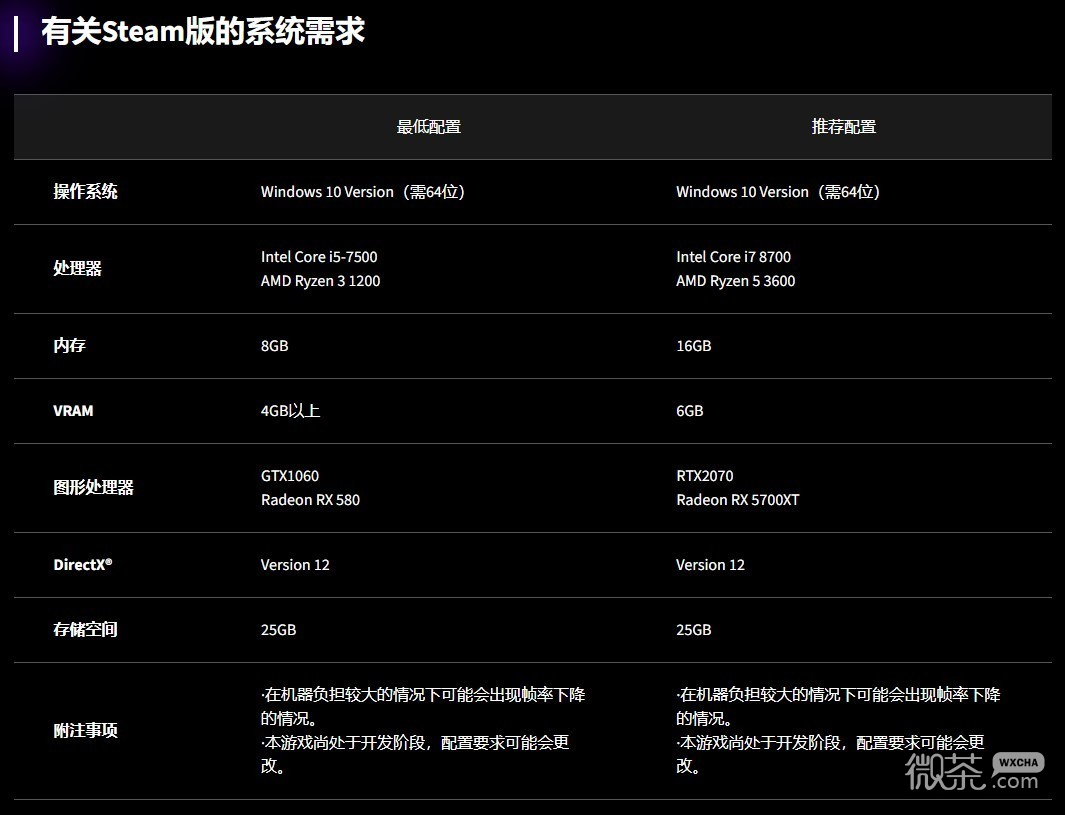Click the heading 有关Steam版的系统需求

[x=202, y=31]
